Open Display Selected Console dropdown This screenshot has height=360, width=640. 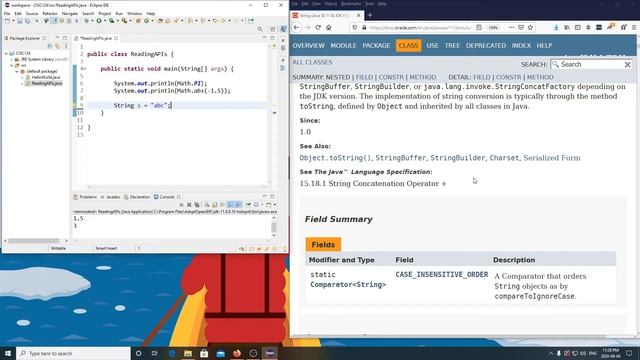[262, 204]
